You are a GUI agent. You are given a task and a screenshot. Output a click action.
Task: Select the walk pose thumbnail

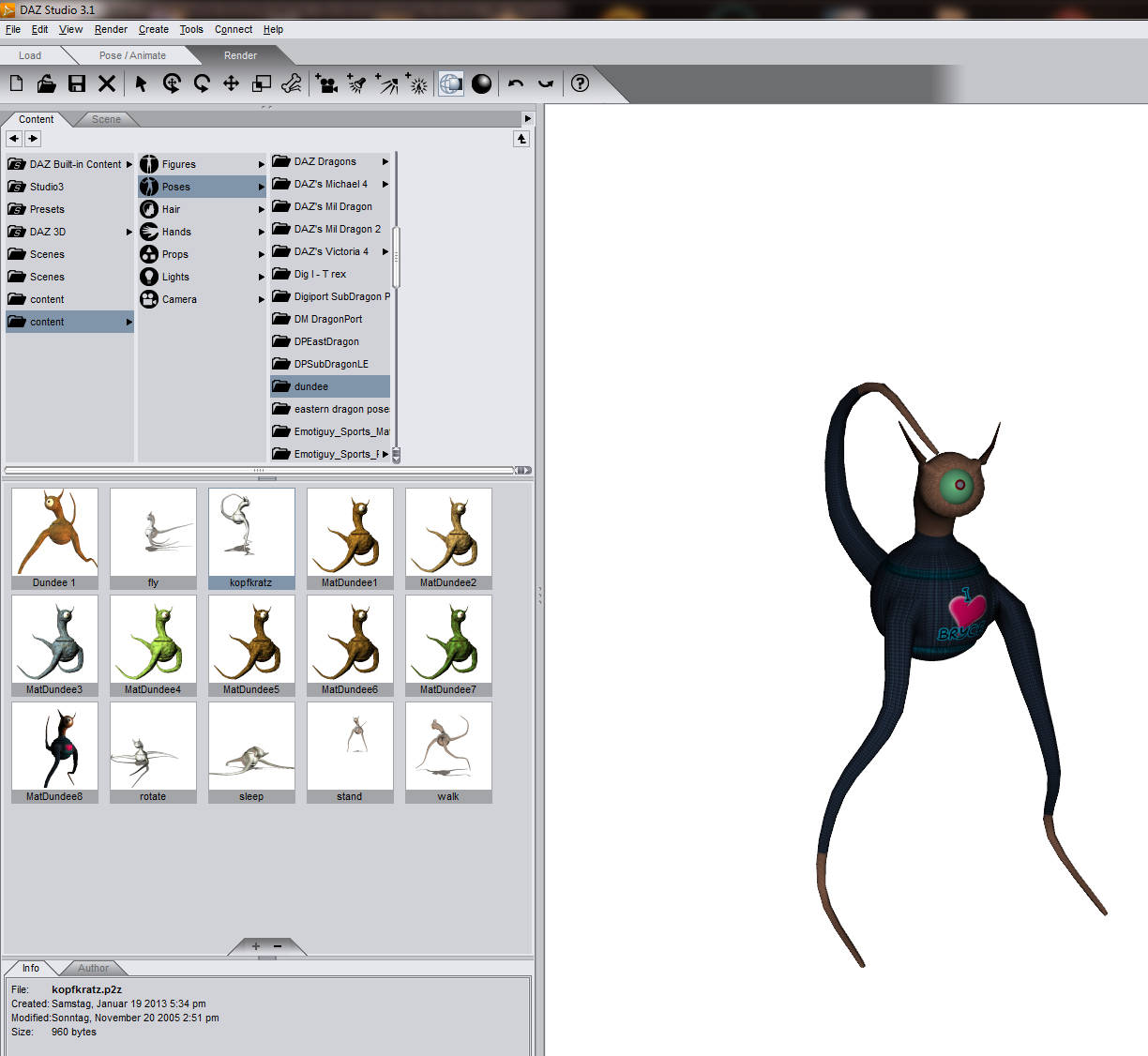point(448,752)
